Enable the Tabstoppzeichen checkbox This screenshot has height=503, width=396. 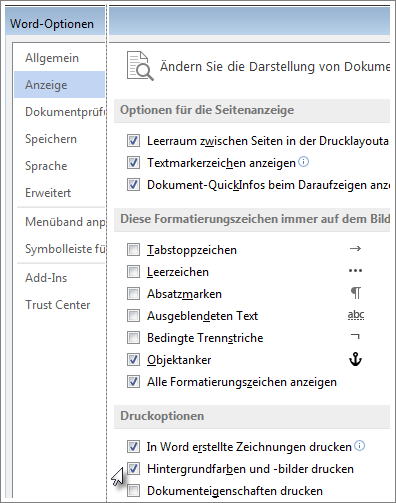tap(133, 250)
